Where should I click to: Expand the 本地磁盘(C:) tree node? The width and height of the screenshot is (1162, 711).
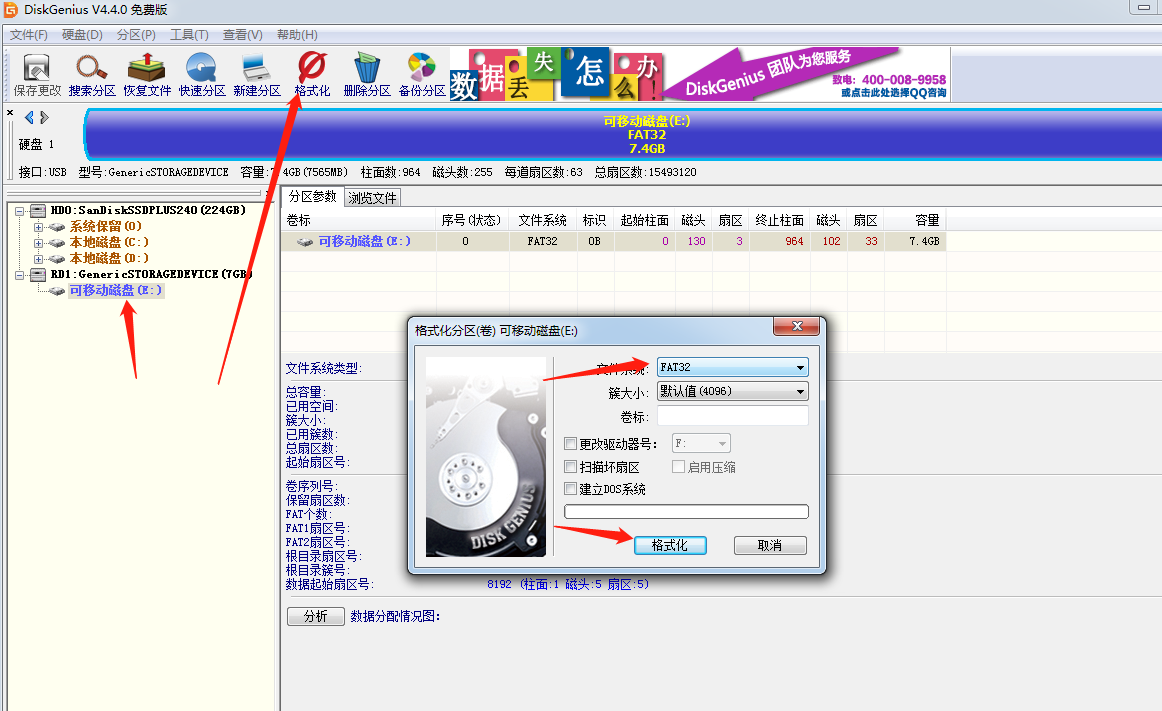[x=39, y=243]
